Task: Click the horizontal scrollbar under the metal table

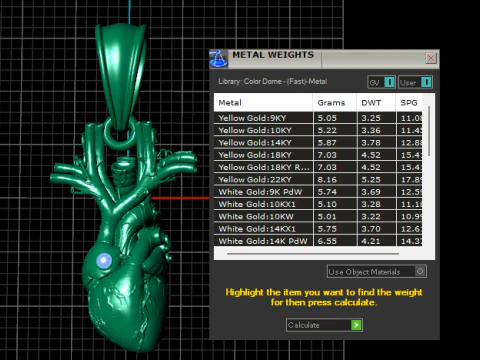Action: (313, 254)
